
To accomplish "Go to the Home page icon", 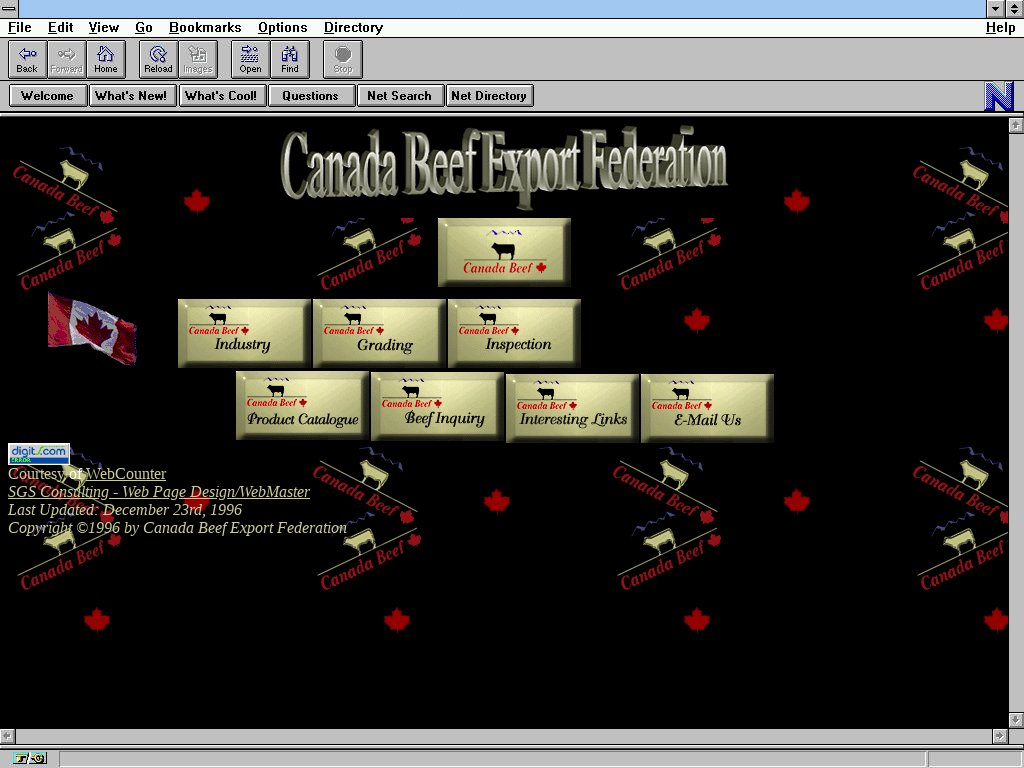I will pos(106,59).
